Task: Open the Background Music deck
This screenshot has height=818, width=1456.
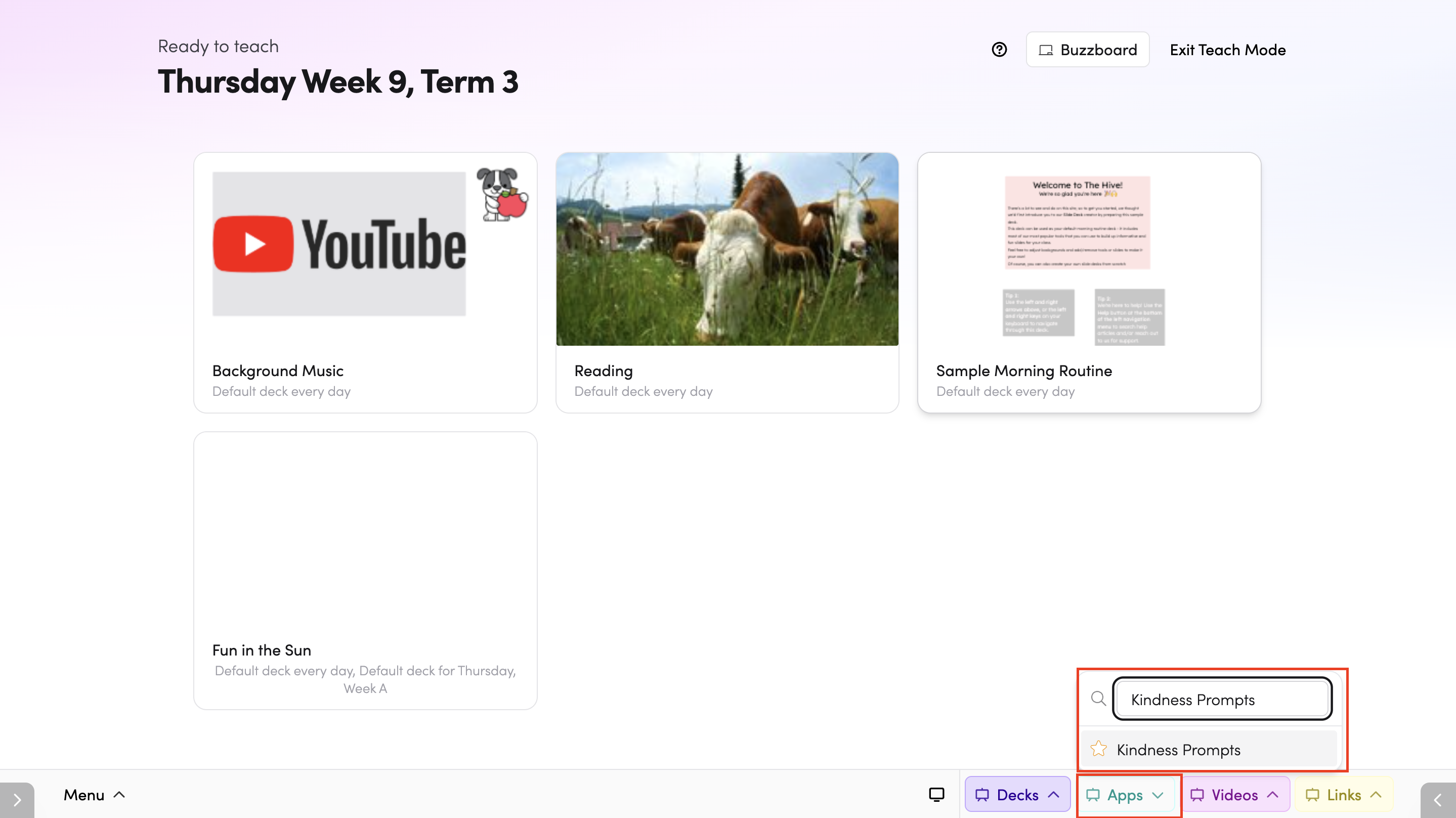Action: coord(365,282)
